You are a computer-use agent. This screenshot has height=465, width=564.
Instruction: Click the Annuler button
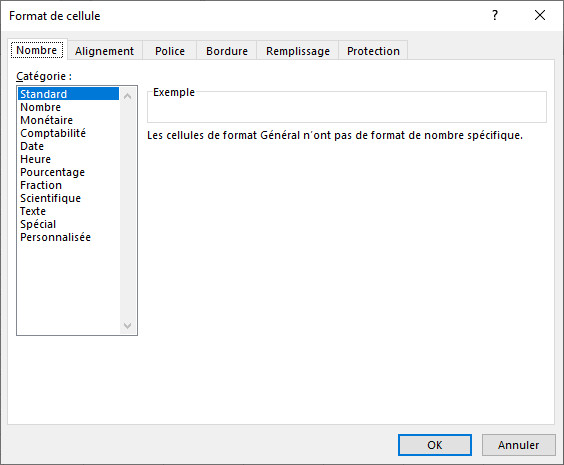[x=518, y=445]
